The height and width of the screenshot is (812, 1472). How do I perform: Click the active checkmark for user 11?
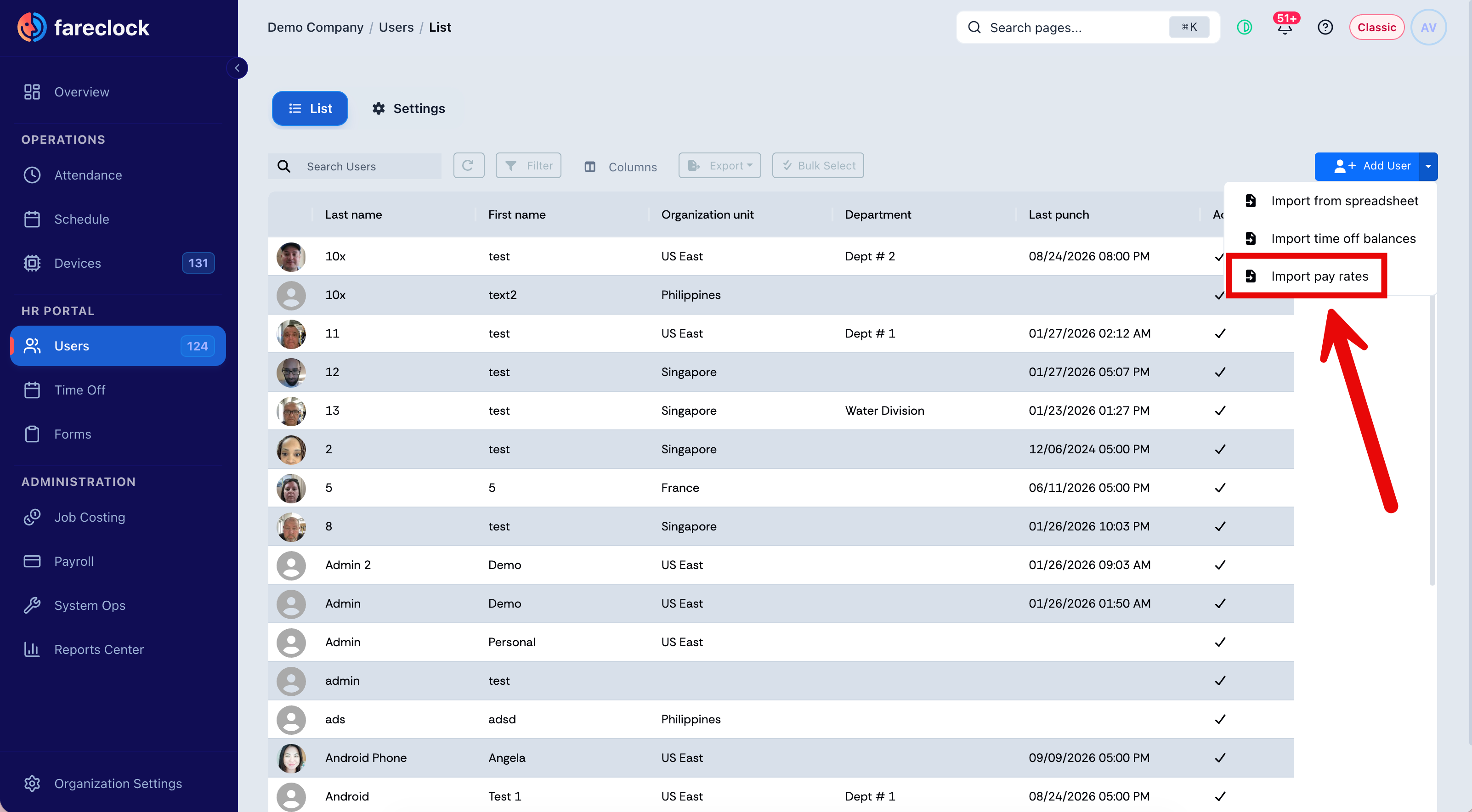tap(1220, 333)
